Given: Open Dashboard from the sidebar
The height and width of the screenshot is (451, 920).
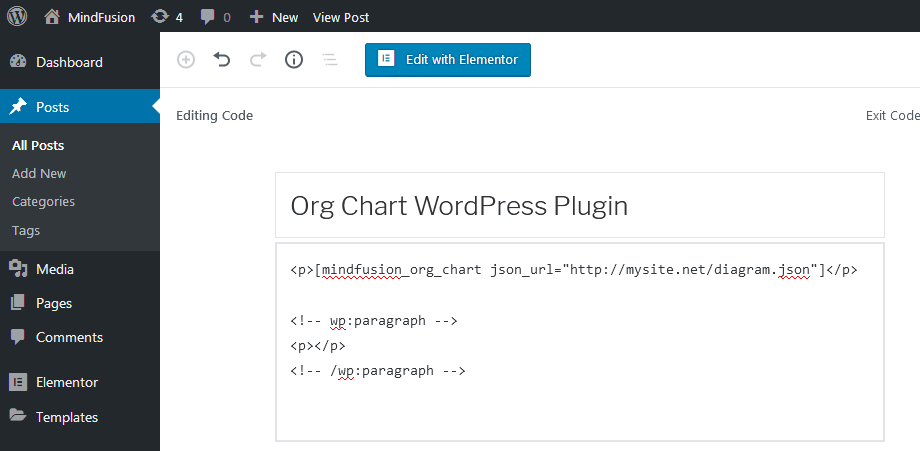Looking at the screenshot, I should click(69, 62).
